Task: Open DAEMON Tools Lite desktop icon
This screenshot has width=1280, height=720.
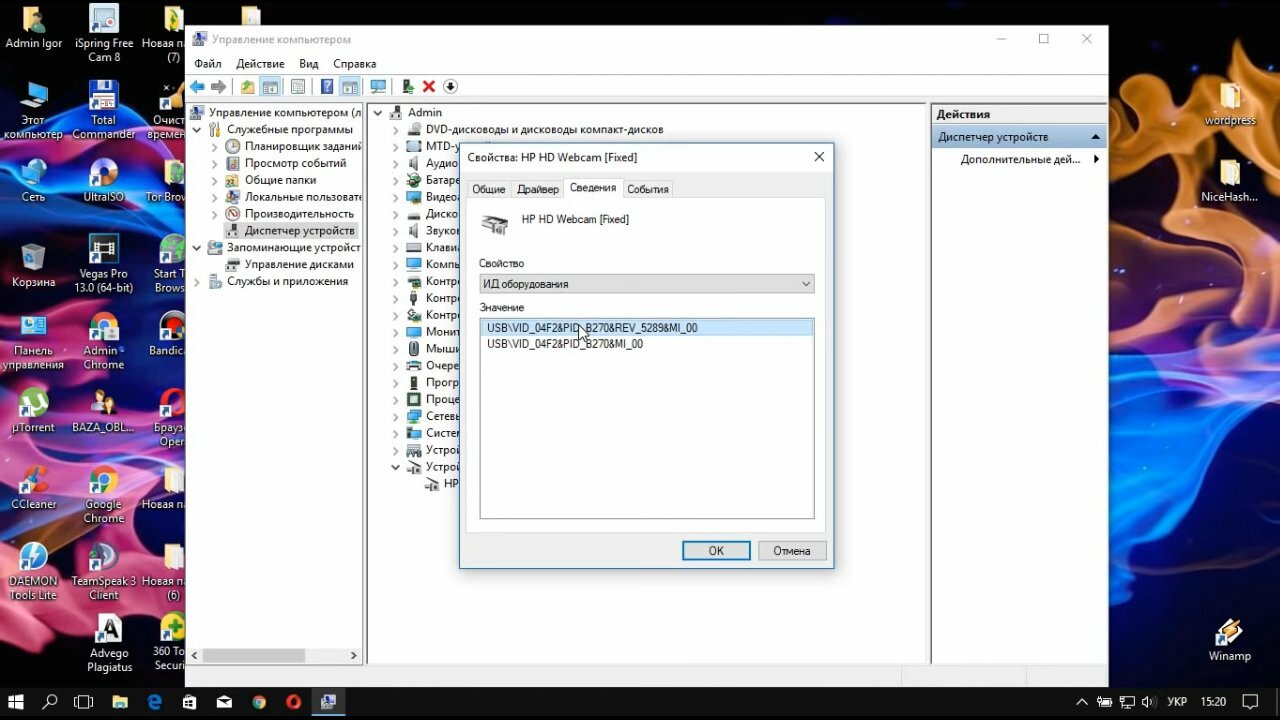Action: [x=33, y=572]
